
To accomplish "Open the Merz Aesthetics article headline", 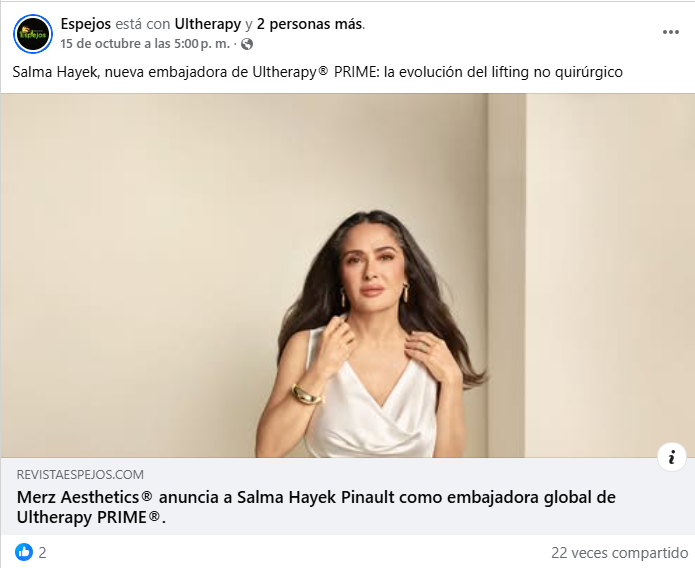I will pos(316,507).
